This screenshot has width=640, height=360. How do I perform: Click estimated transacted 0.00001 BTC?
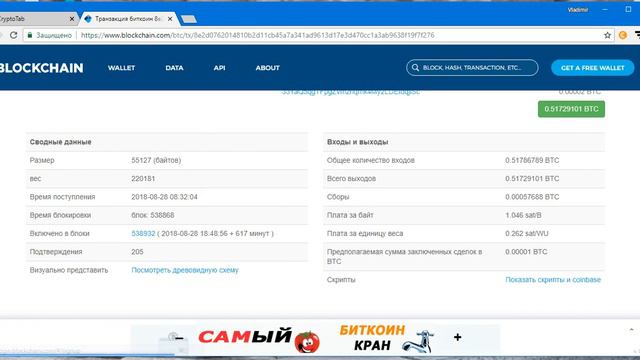[x=526, y=252]
